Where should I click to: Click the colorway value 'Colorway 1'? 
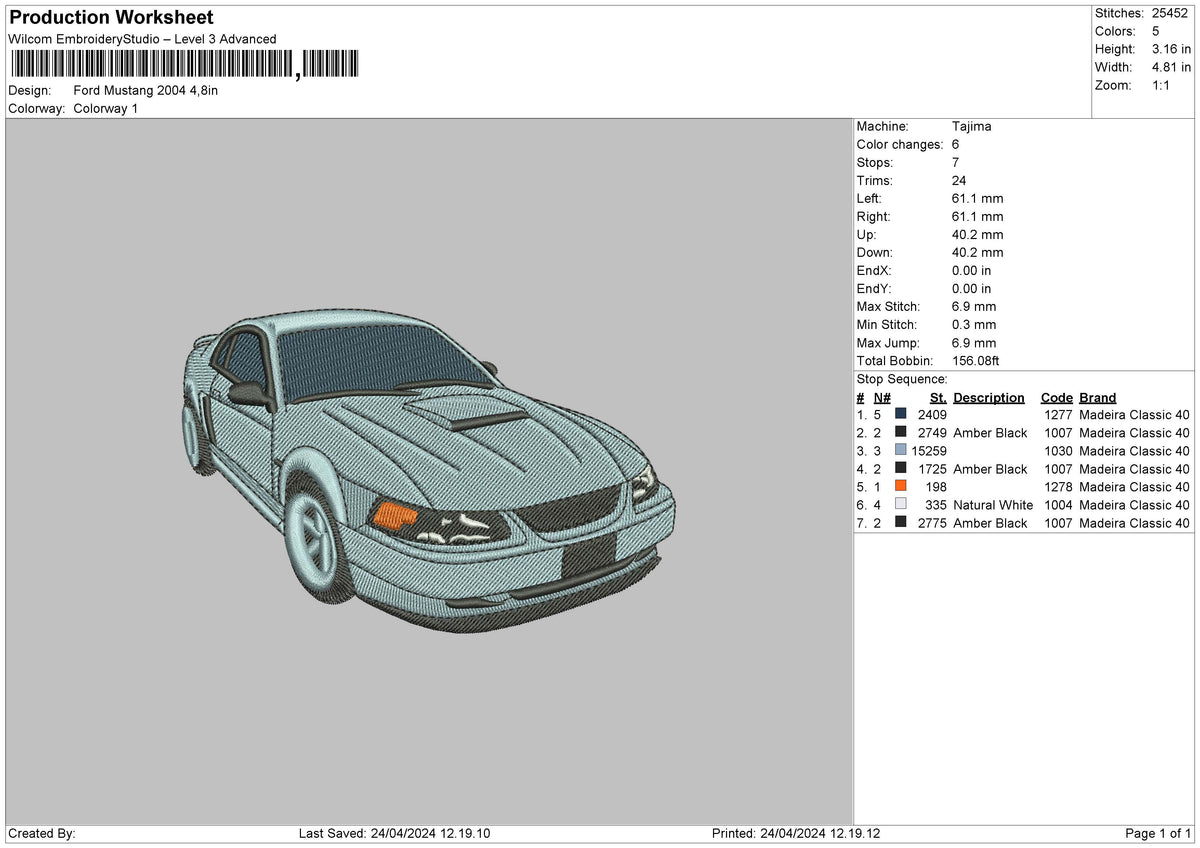[x=106, y=108]
